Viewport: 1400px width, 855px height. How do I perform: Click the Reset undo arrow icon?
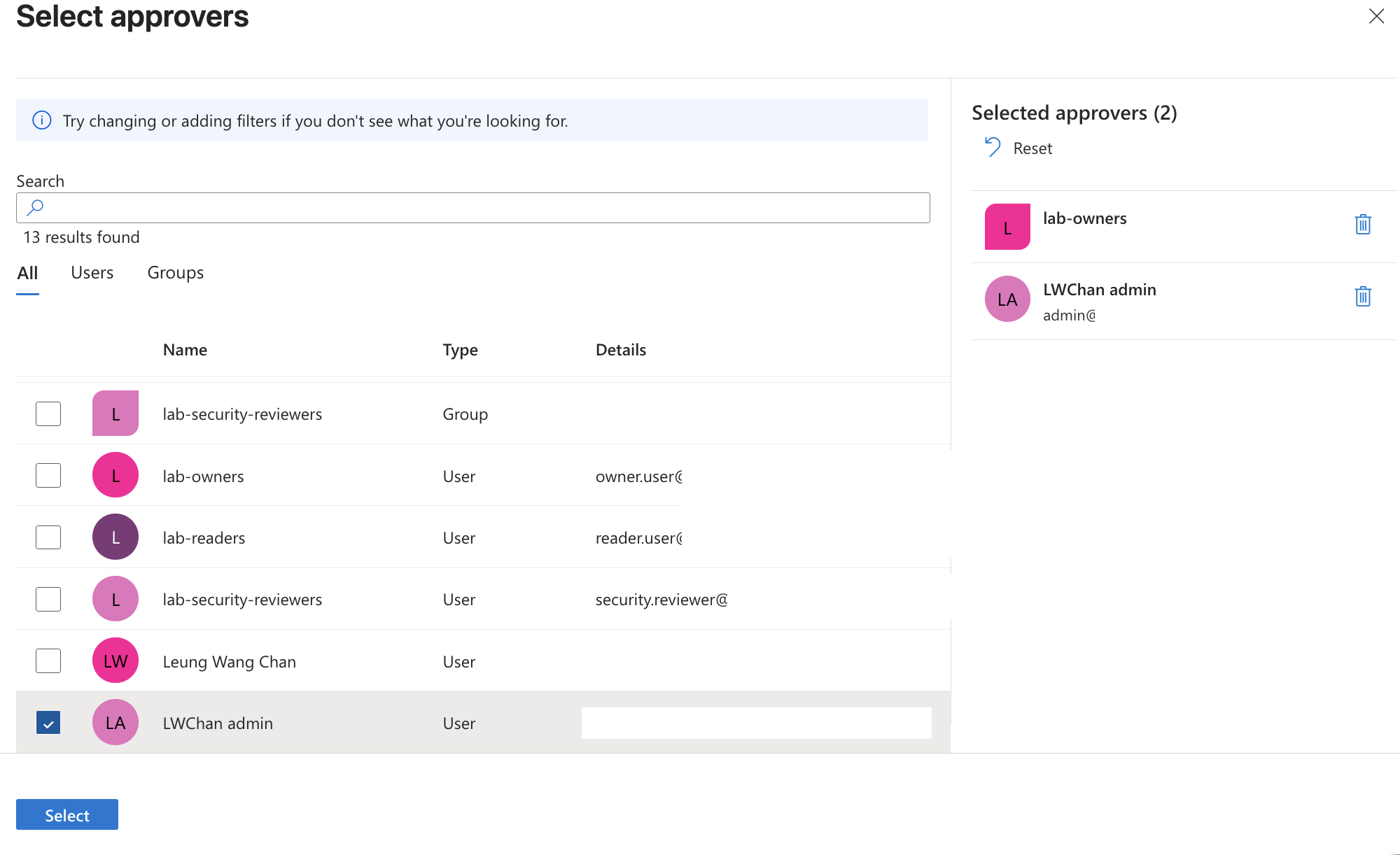click(993, 147)
